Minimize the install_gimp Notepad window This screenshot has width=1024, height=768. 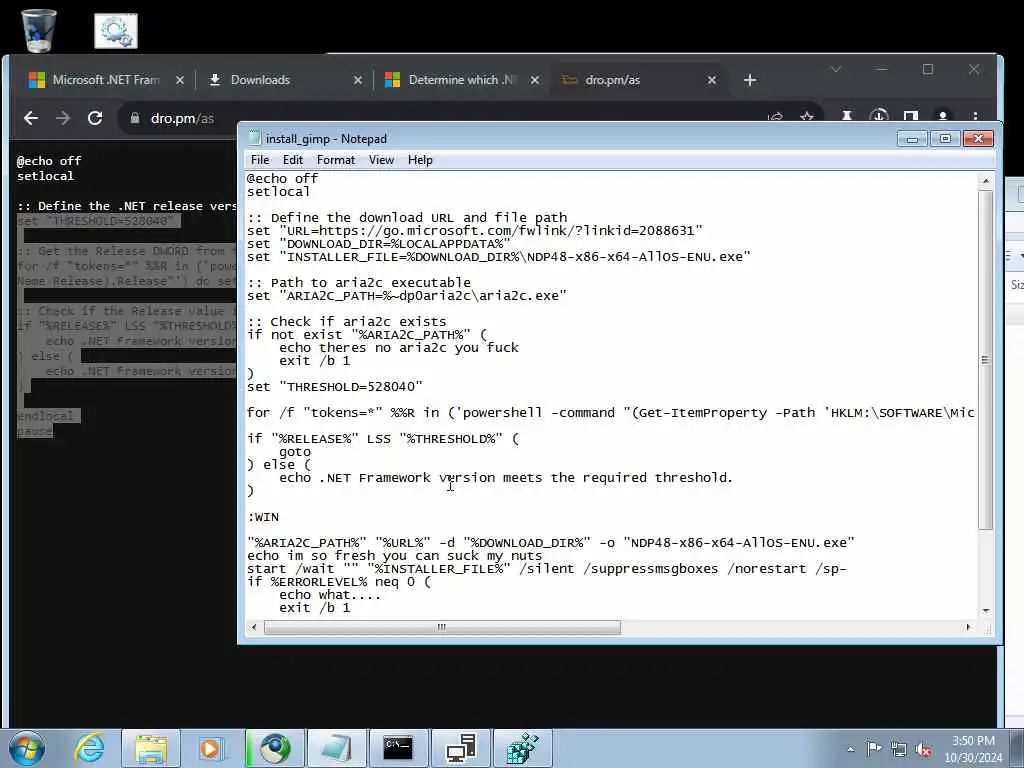(x=912, y=138)
